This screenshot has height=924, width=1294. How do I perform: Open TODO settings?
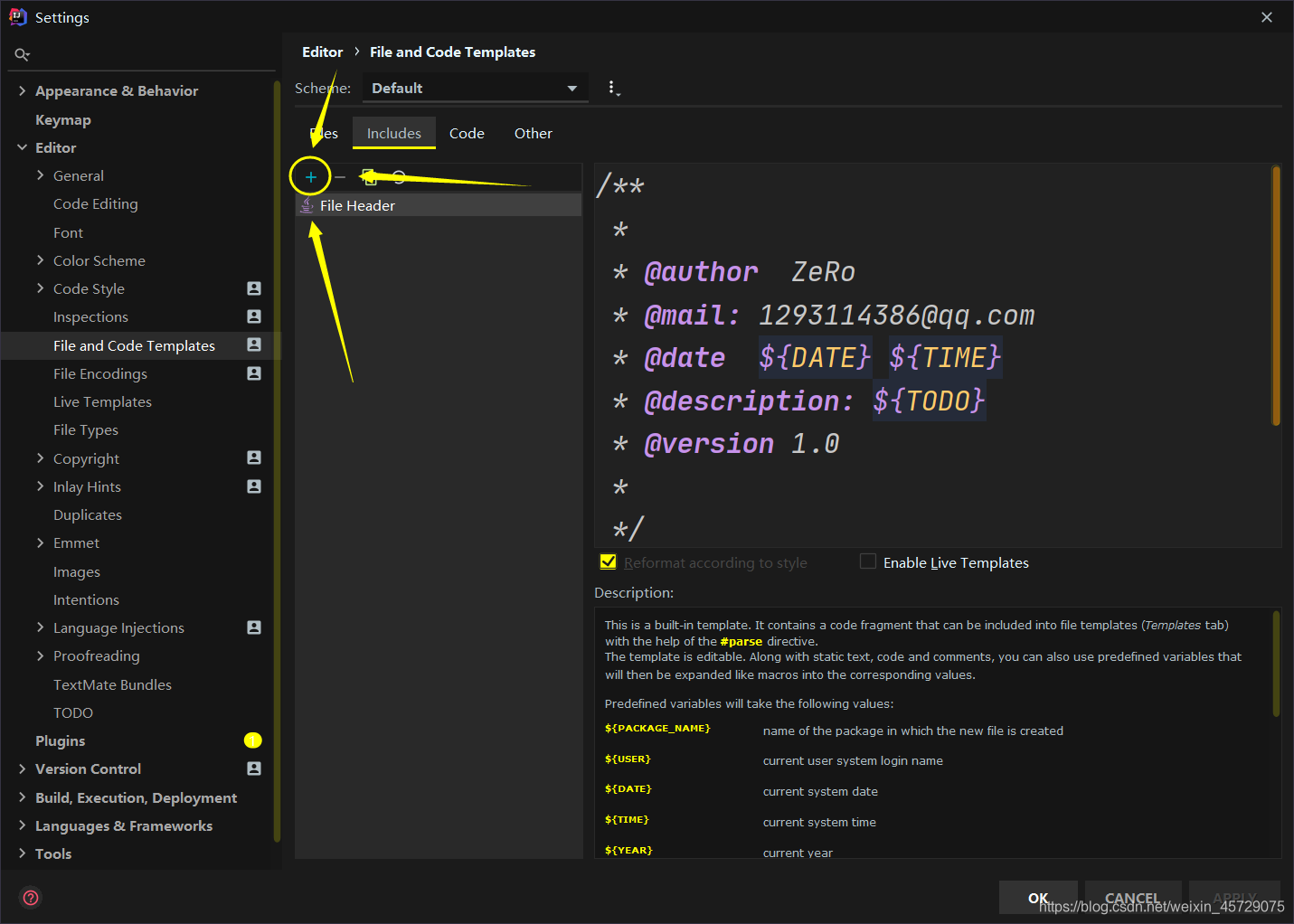tap(73, 712)
